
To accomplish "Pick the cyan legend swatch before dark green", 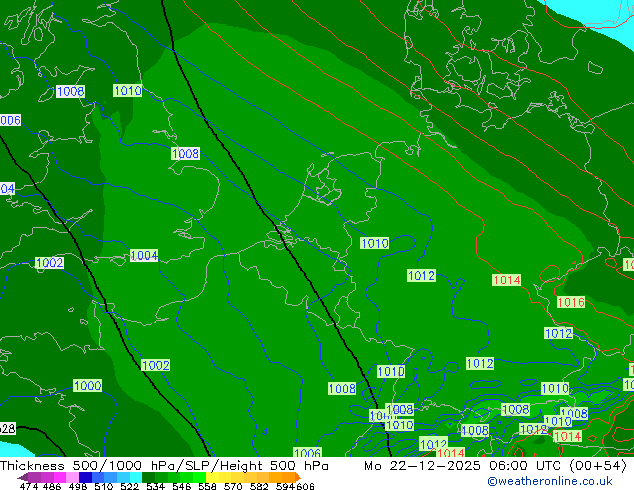I will click(x=136, y=477).
